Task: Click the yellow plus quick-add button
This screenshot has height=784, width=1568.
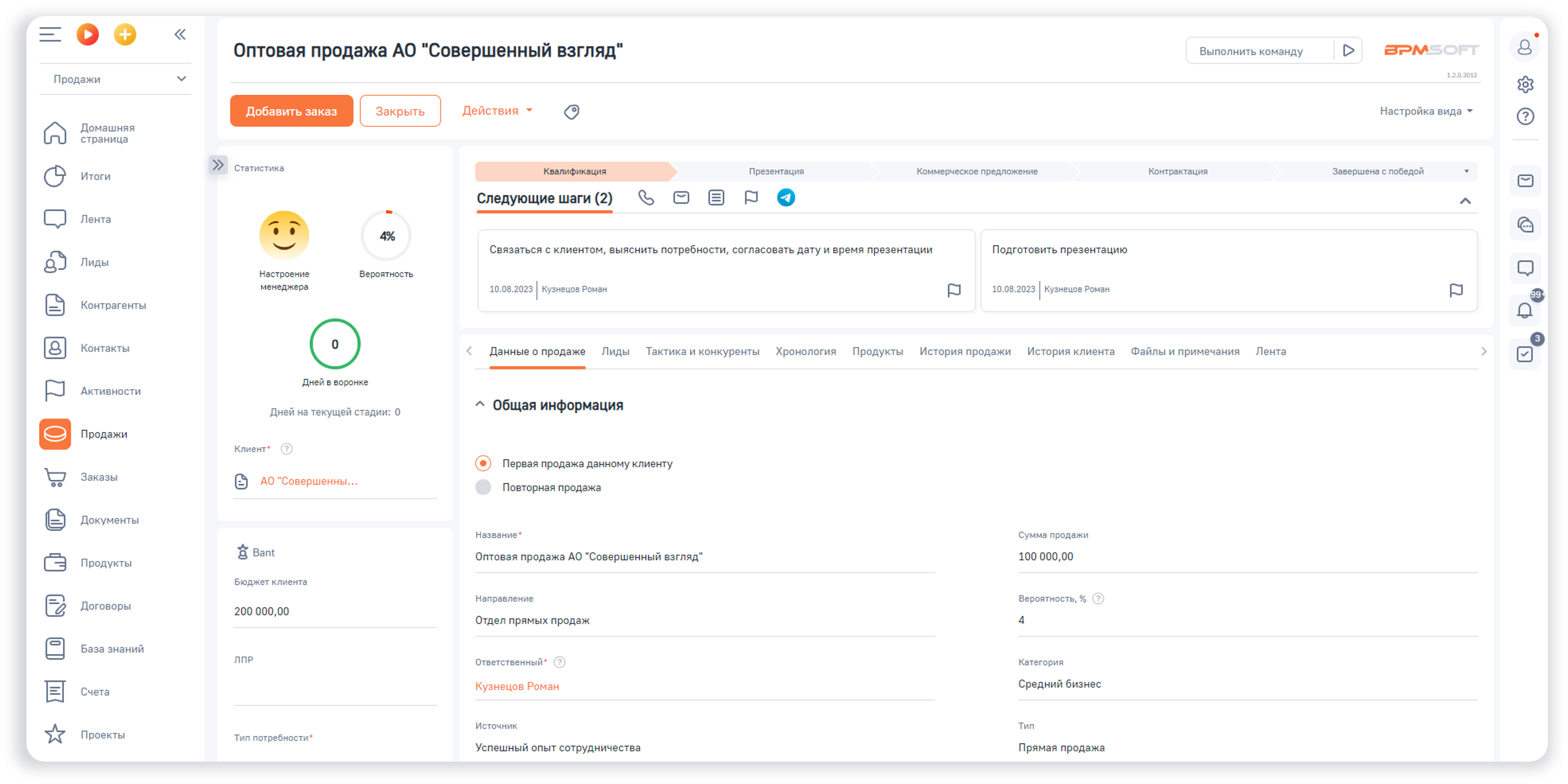Action: [x=125, y=34]
